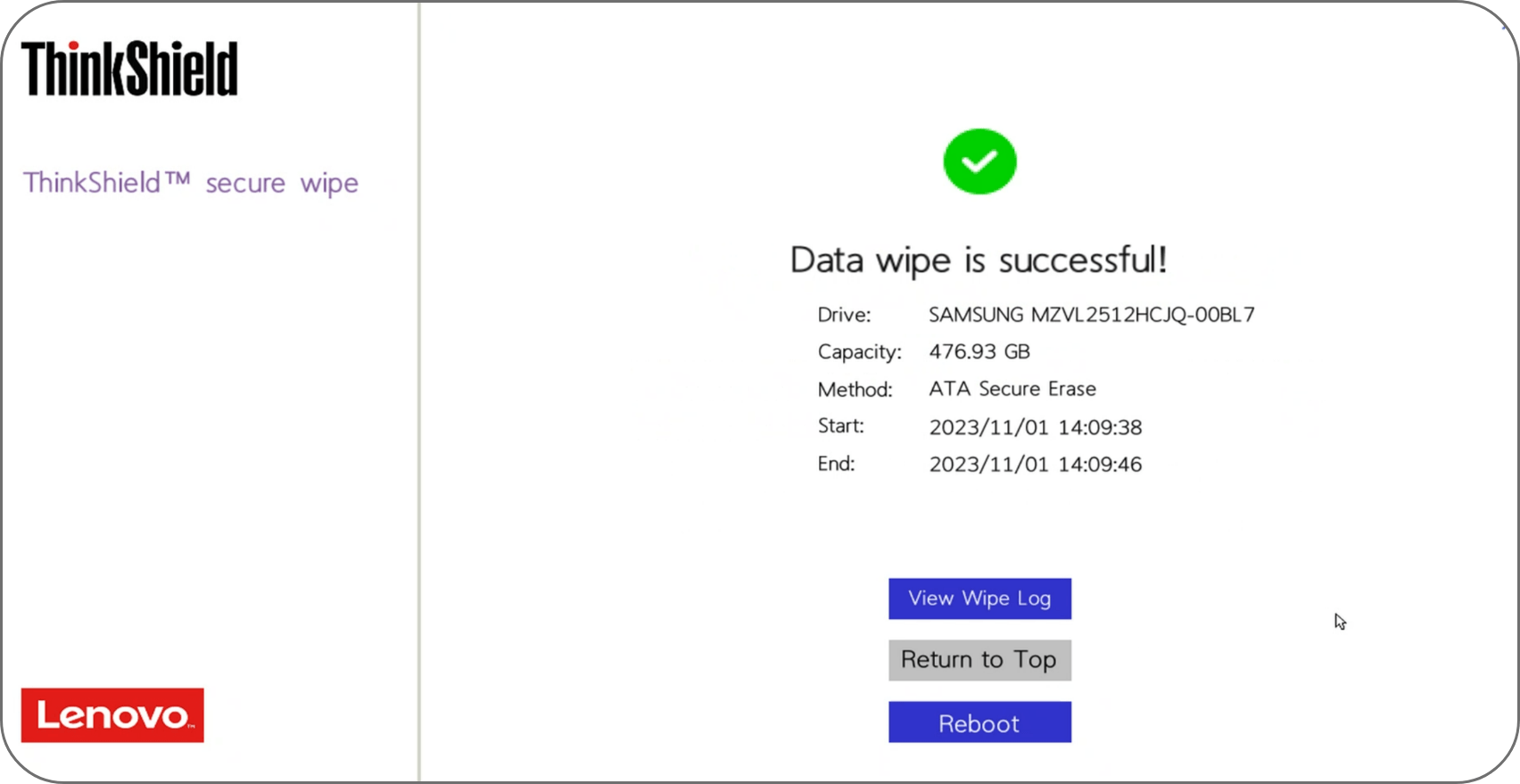
Task: Click the View Wipe Log button
Action: pyautogui.click(x=979, y=598)
